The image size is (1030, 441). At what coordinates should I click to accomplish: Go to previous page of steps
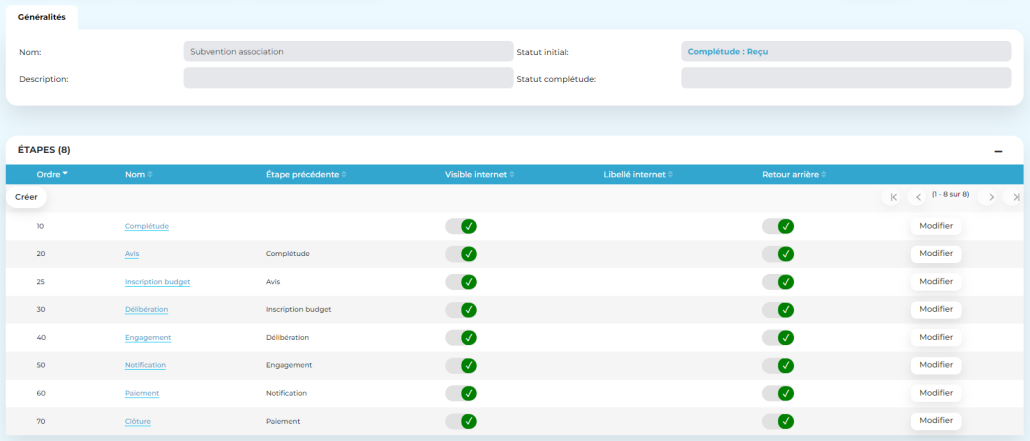click(918, 197)
